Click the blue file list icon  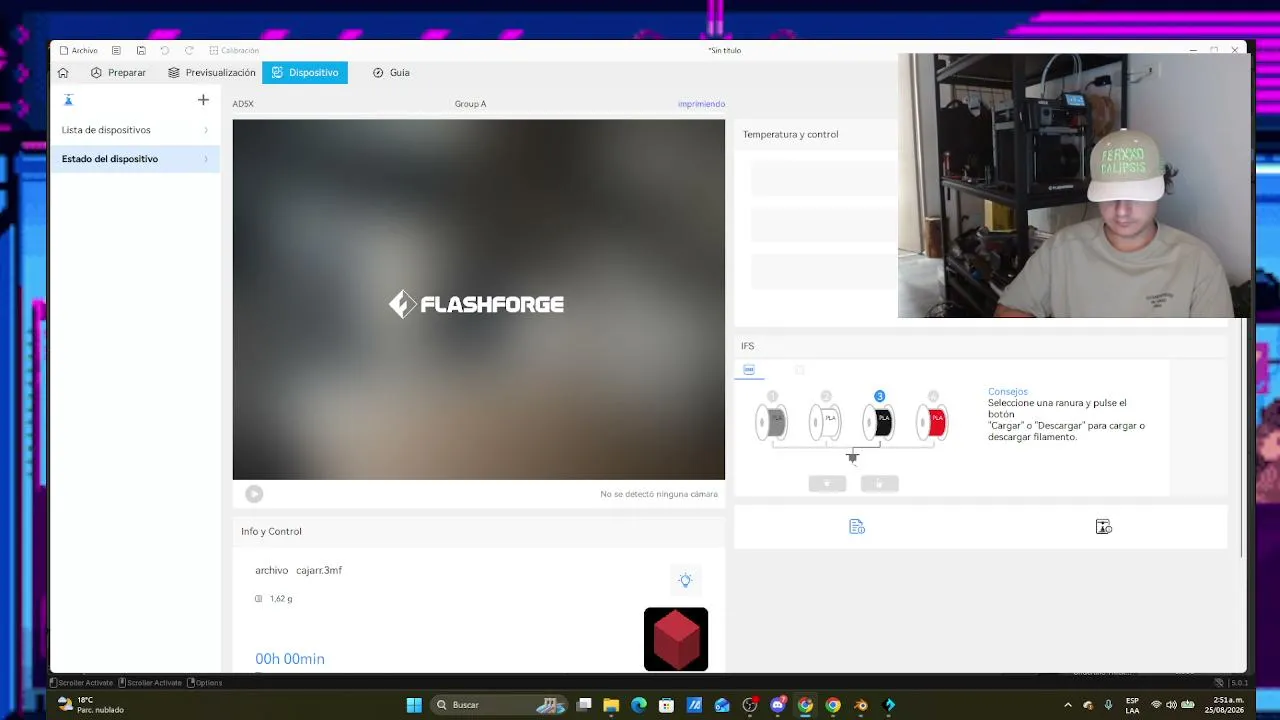pyautogui.click(x=857, y=527)
